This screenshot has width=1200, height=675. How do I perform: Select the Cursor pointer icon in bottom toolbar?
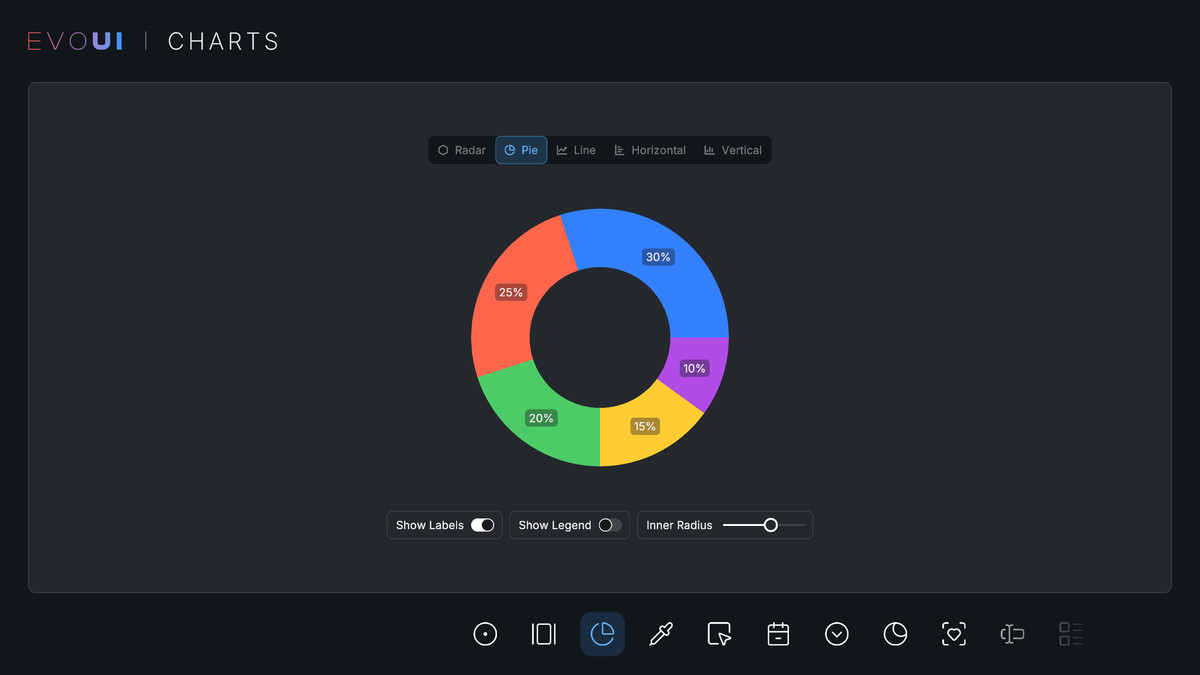(719, 634)
